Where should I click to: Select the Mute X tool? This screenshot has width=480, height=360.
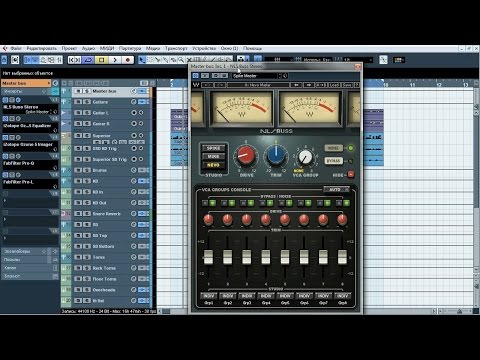click(189, 60)
